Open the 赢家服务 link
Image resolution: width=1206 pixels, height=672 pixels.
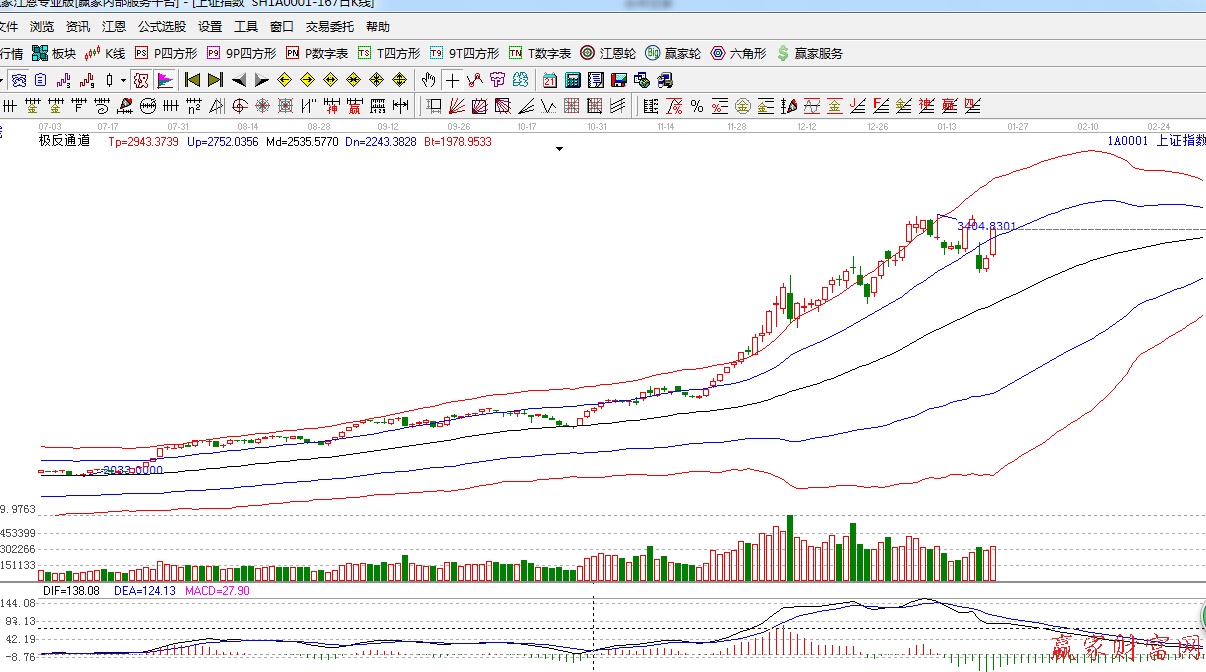810,53
